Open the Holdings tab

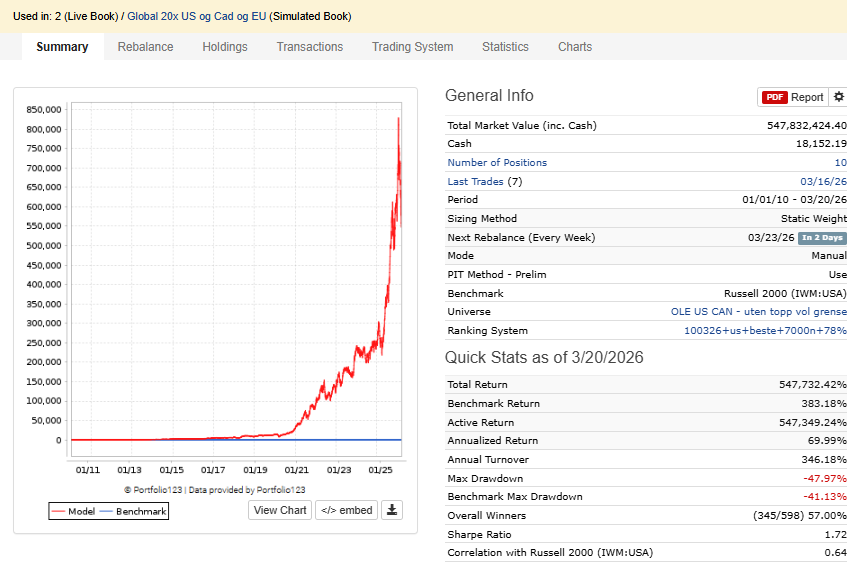pos(224,47)
